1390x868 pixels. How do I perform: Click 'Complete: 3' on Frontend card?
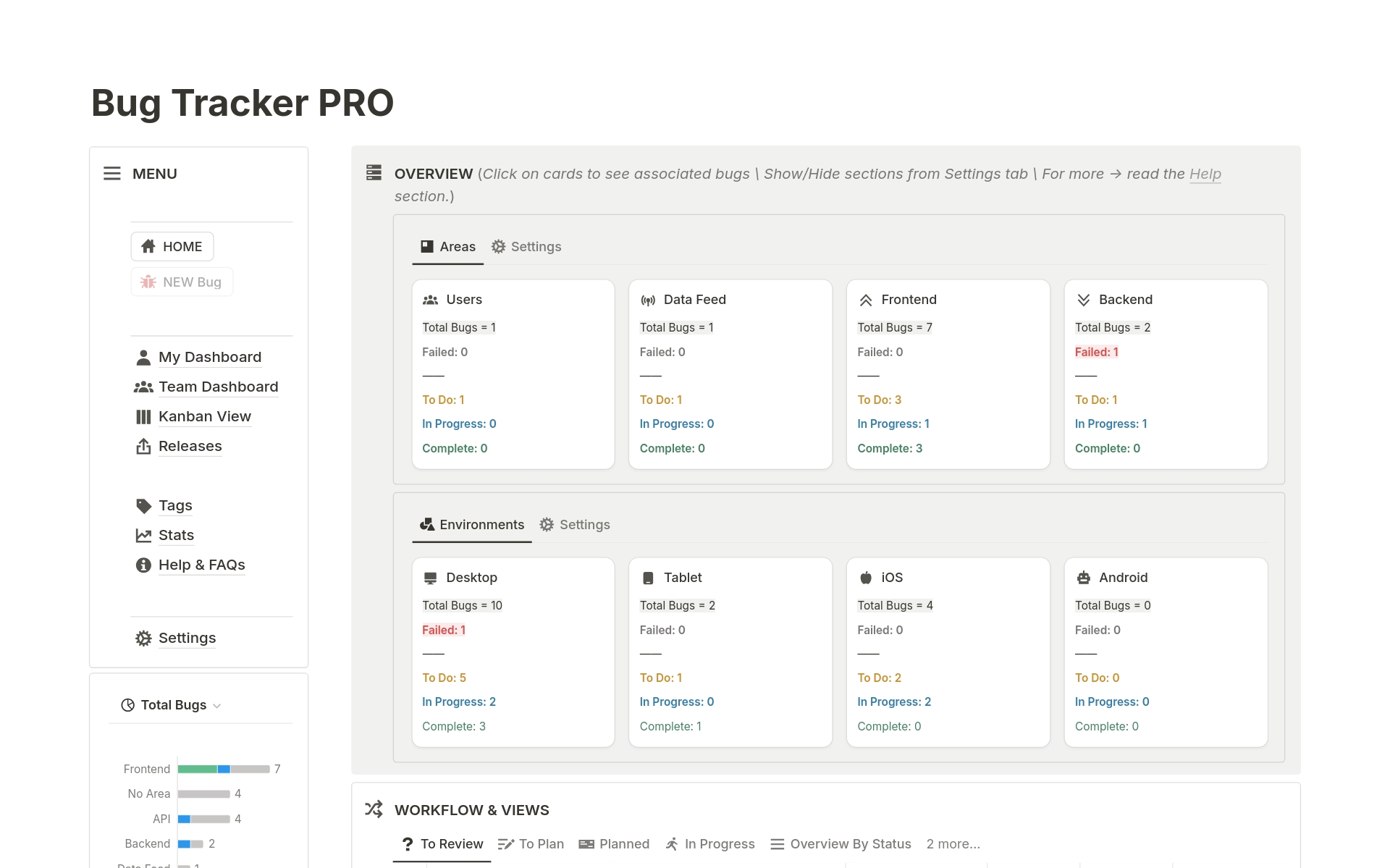click(890, 449)
